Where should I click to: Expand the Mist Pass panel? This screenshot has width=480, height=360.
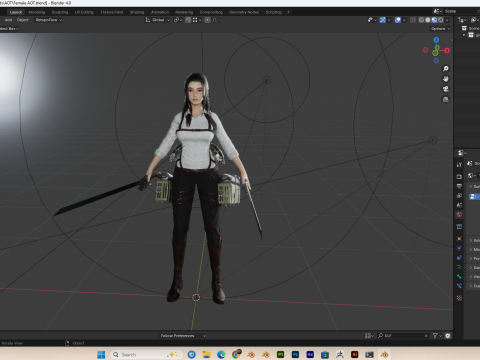coord(474,249)
